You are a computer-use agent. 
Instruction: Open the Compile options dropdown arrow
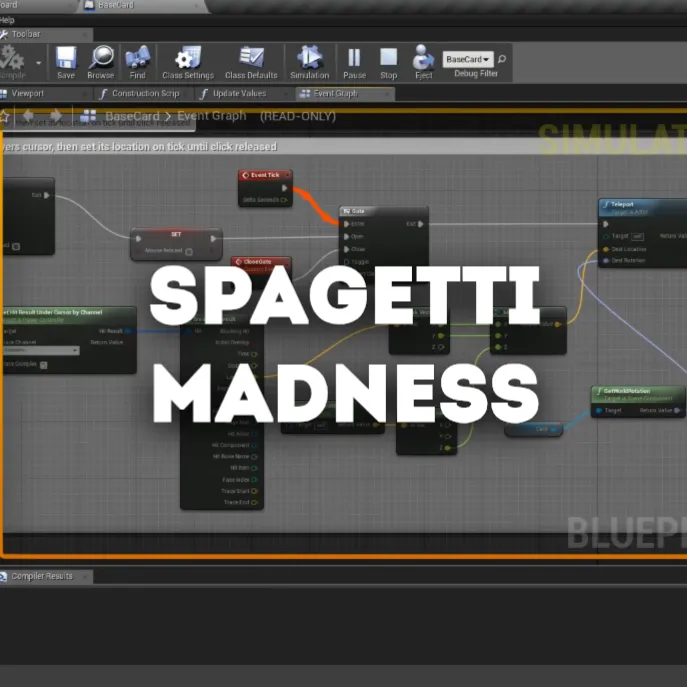(39, 63)
